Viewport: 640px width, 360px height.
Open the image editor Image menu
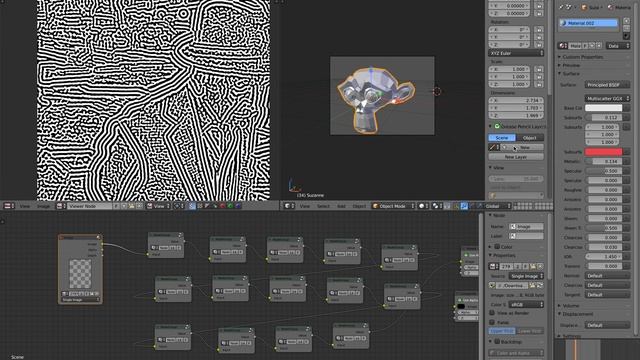(43, 206)
